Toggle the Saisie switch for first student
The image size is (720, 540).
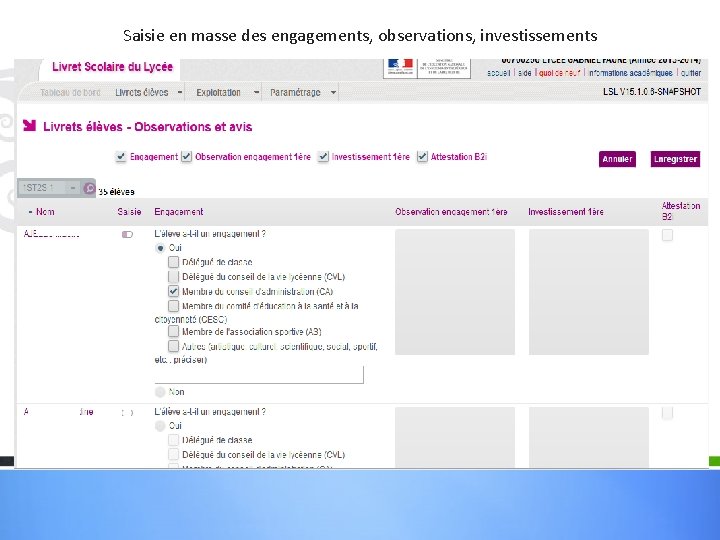pyautogui.click(x=127, y=235)
